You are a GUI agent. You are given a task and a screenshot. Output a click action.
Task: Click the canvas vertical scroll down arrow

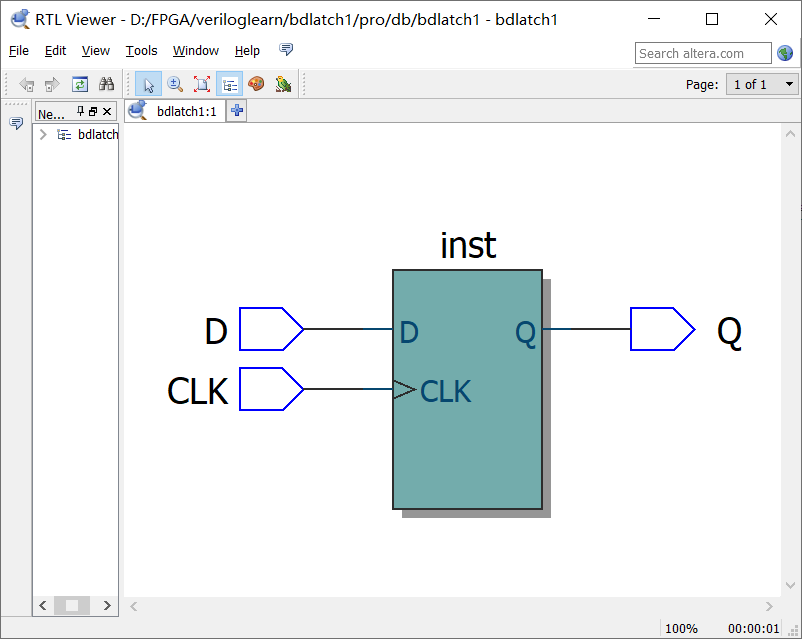pos(790,585)
